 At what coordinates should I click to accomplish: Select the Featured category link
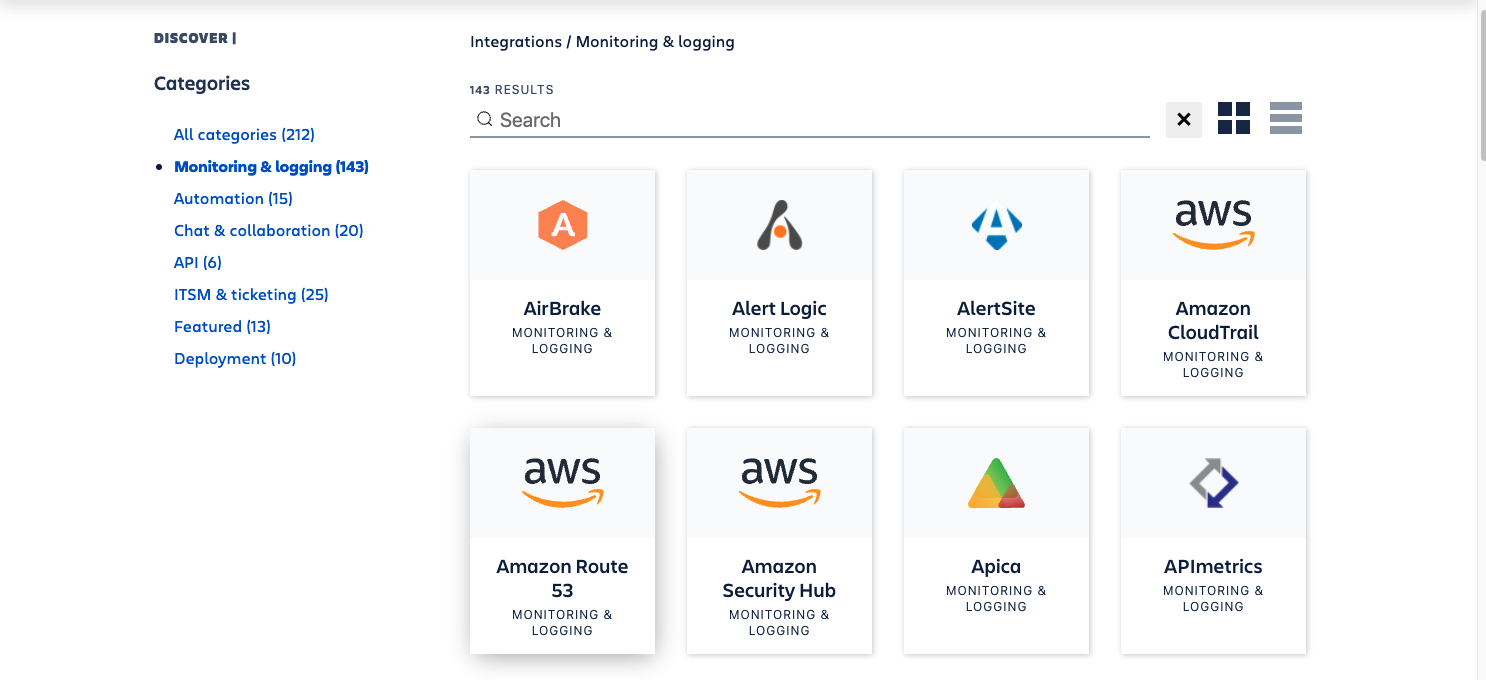[222, 326]
